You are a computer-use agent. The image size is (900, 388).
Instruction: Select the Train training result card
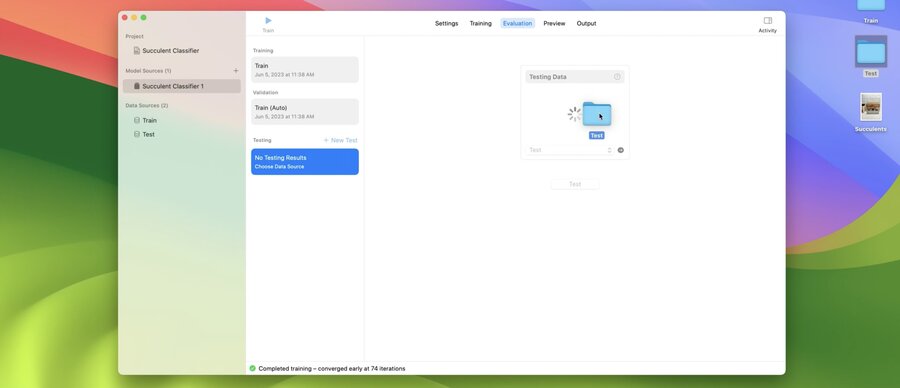(305, 69)
